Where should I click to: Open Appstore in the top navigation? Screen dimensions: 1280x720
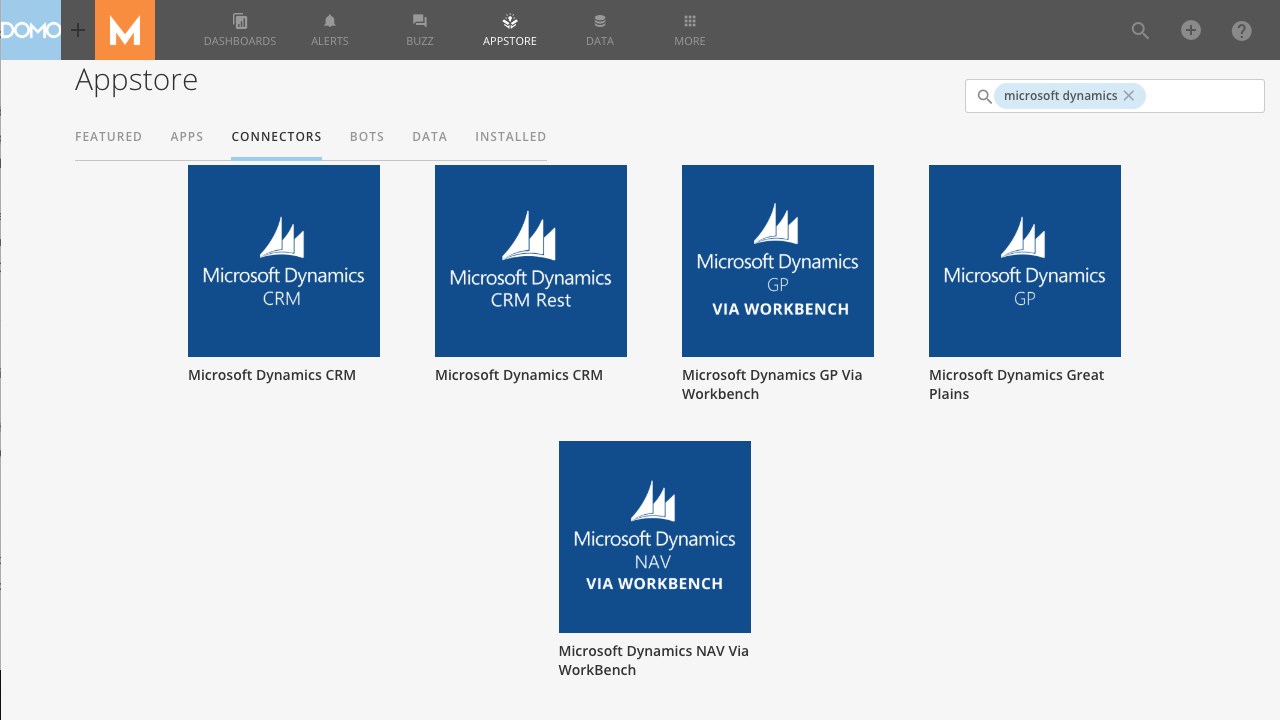click(510, 30)
